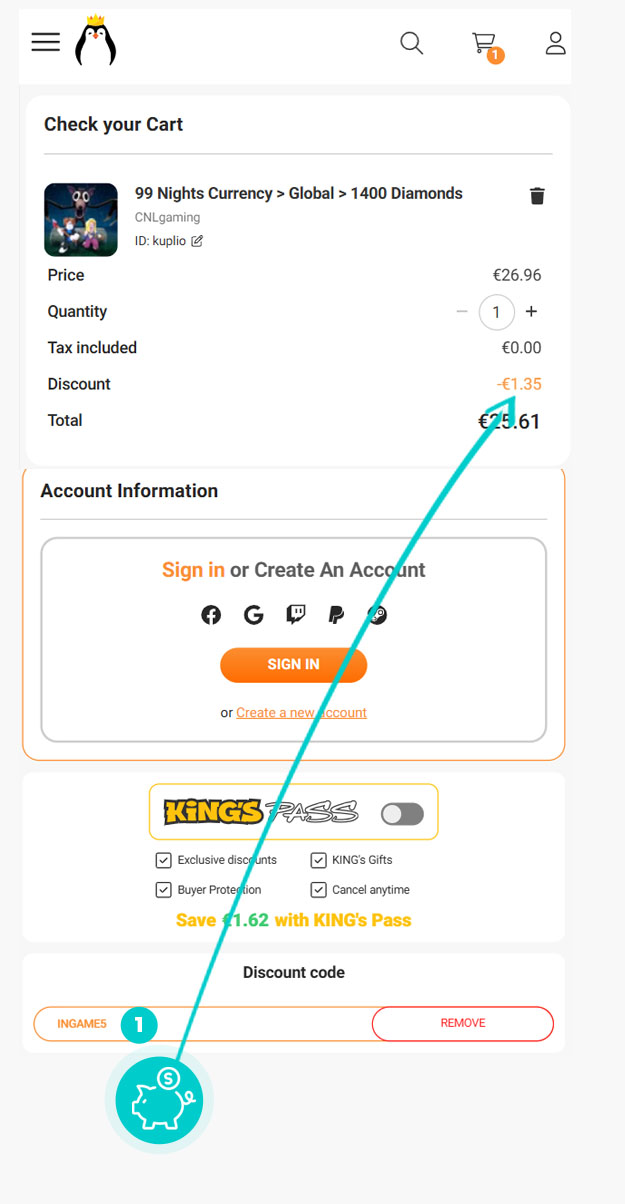The height and width of the screenshot is (1204, 625).
Task: Remove the INGAME5 discount code
Action: point(462,1023)
